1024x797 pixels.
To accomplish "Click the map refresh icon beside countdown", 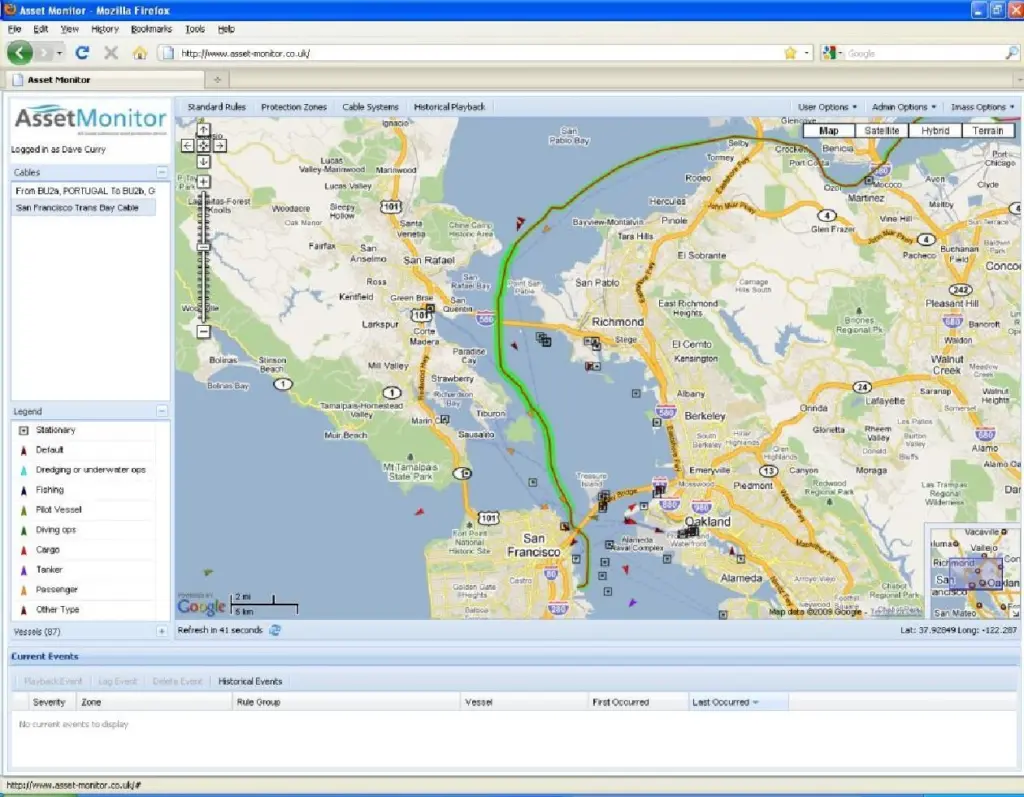I will pos(275,630).
